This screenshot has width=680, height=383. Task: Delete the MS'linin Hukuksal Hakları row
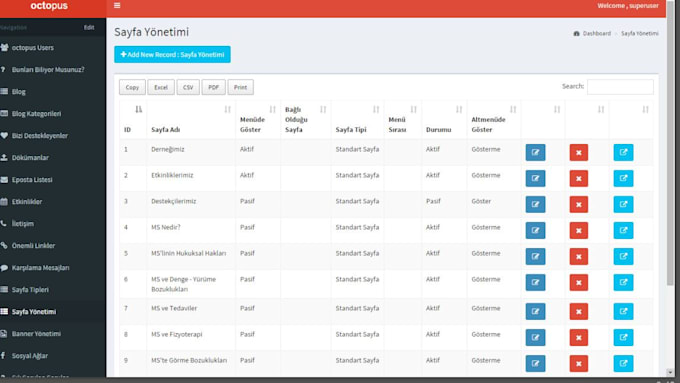579,256
